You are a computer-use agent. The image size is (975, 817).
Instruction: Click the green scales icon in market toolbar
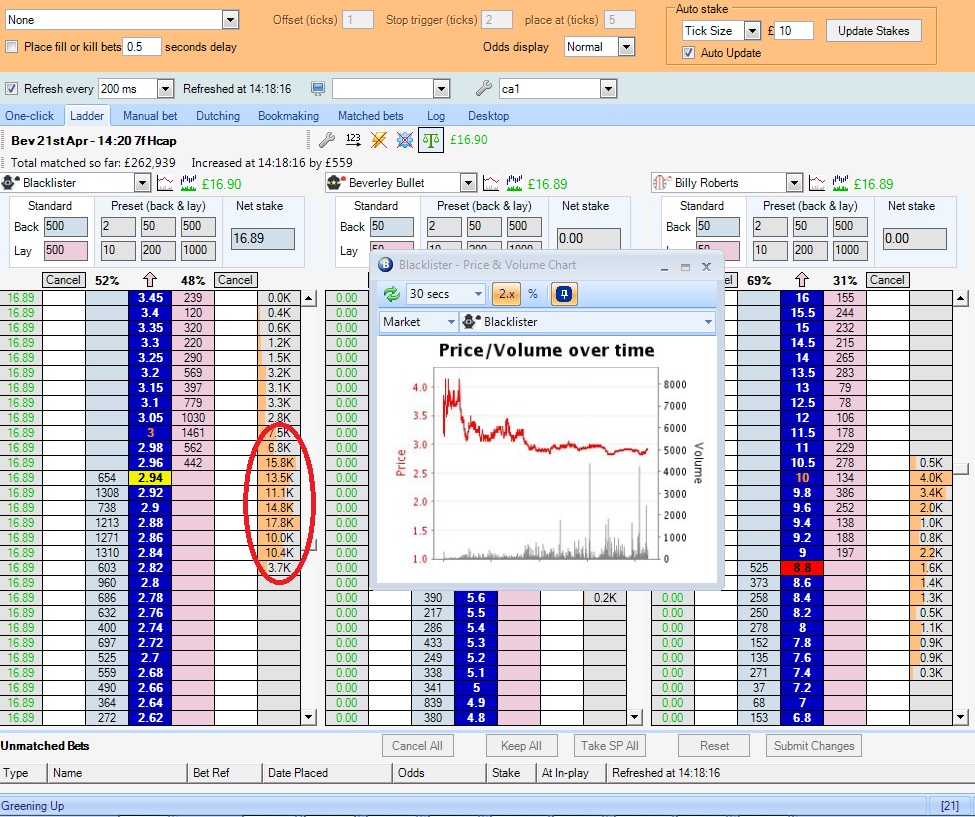point(430,140)
